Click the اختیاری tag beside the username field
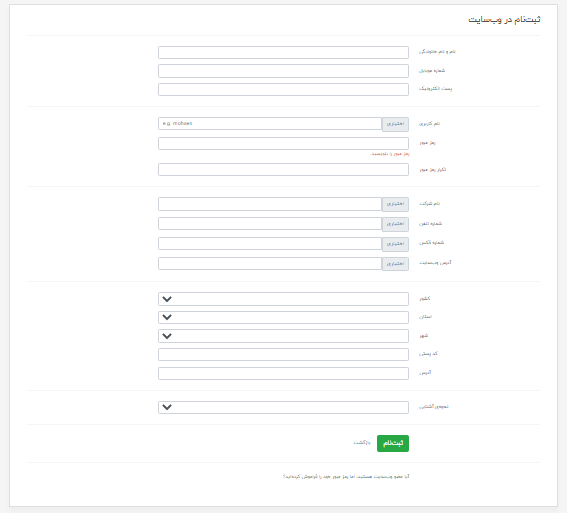567x513 pixels. 395,124
